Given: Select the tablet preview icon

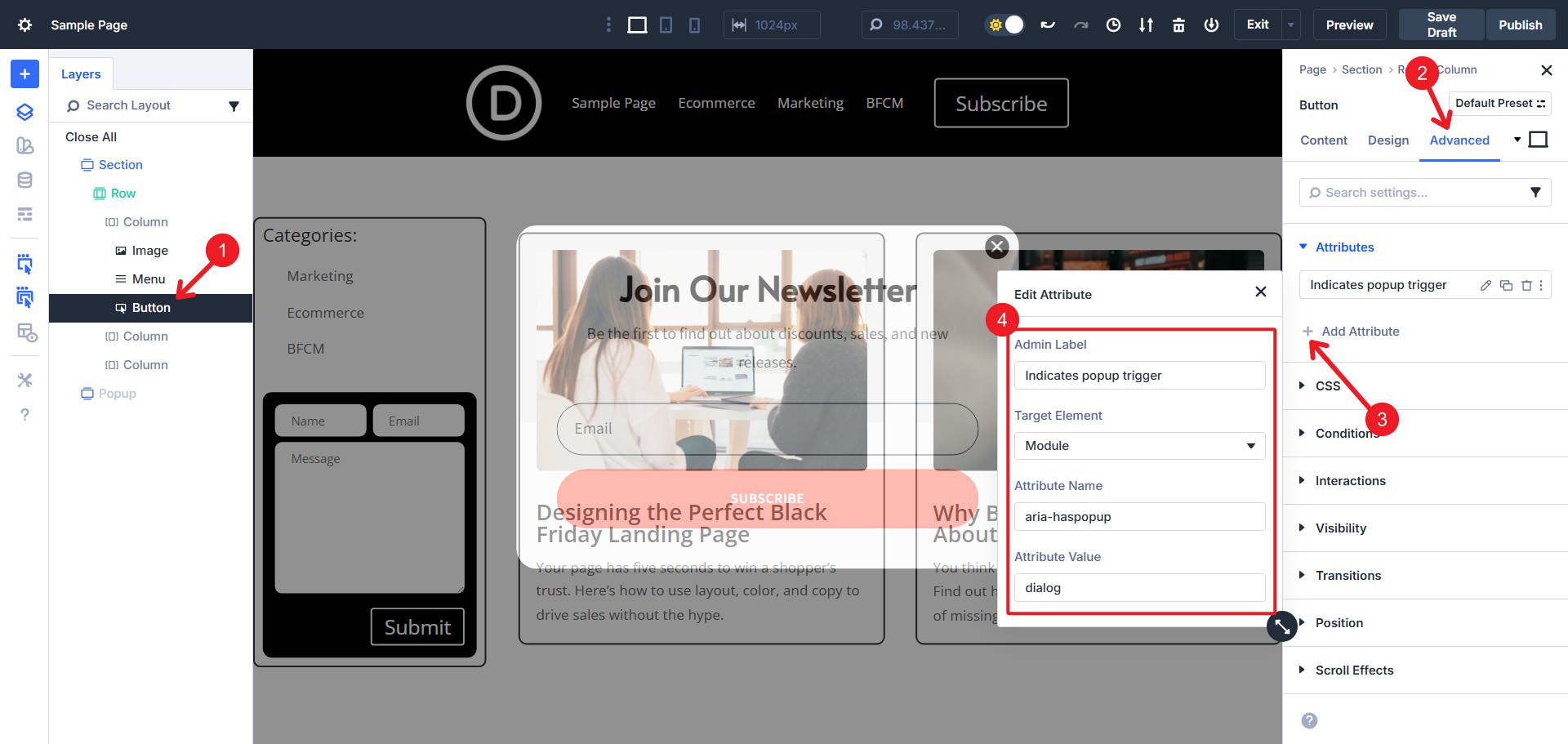Looking at the screenshot, I should [x=665, y=25].
